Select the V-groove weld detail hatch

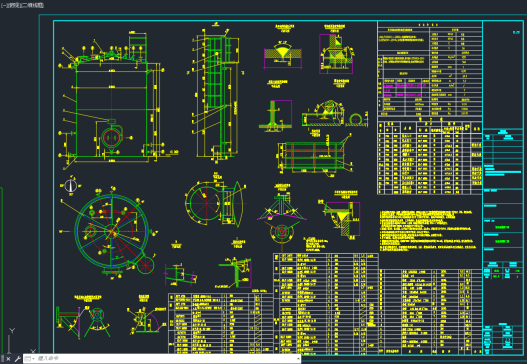point(283,53)
